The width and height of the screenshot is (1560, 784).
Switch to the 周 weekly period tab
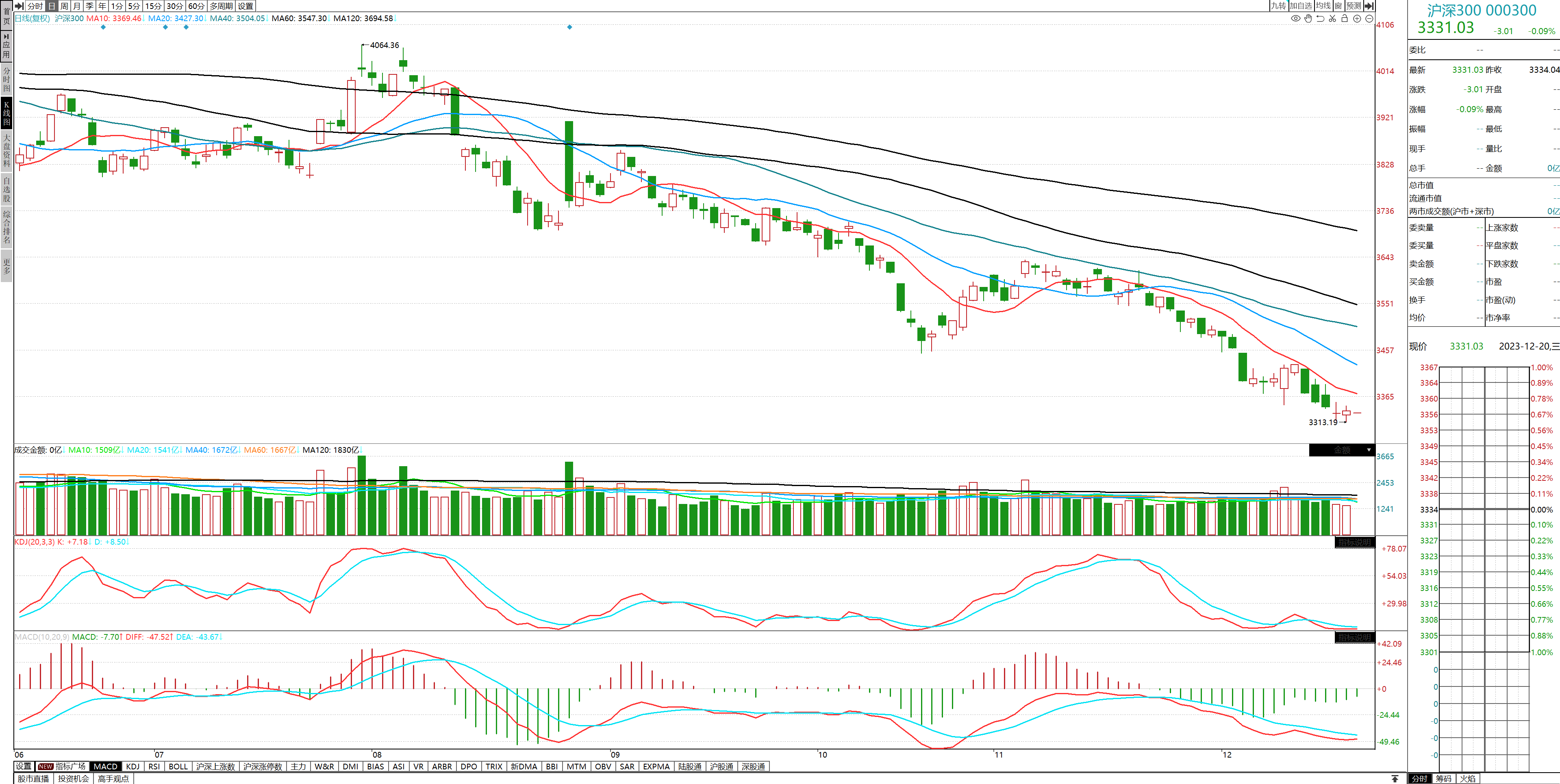pyautogui.click(x=64, y=6)
